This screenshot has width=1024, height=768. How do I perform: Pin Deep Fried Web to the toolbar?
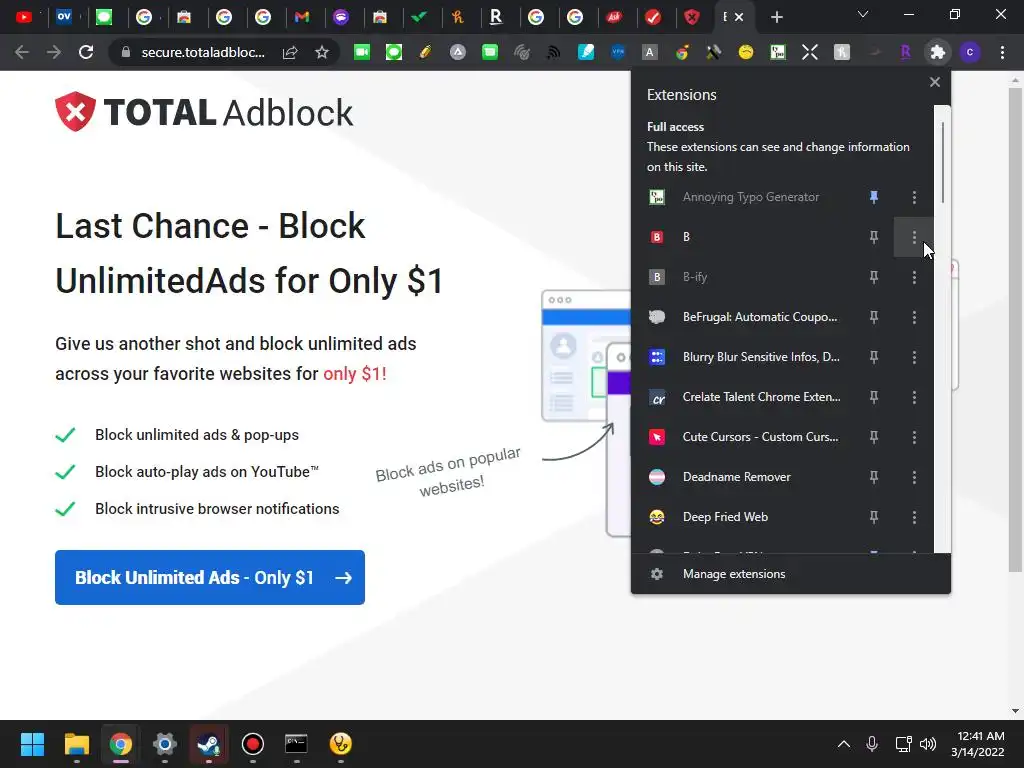(874, 517)
